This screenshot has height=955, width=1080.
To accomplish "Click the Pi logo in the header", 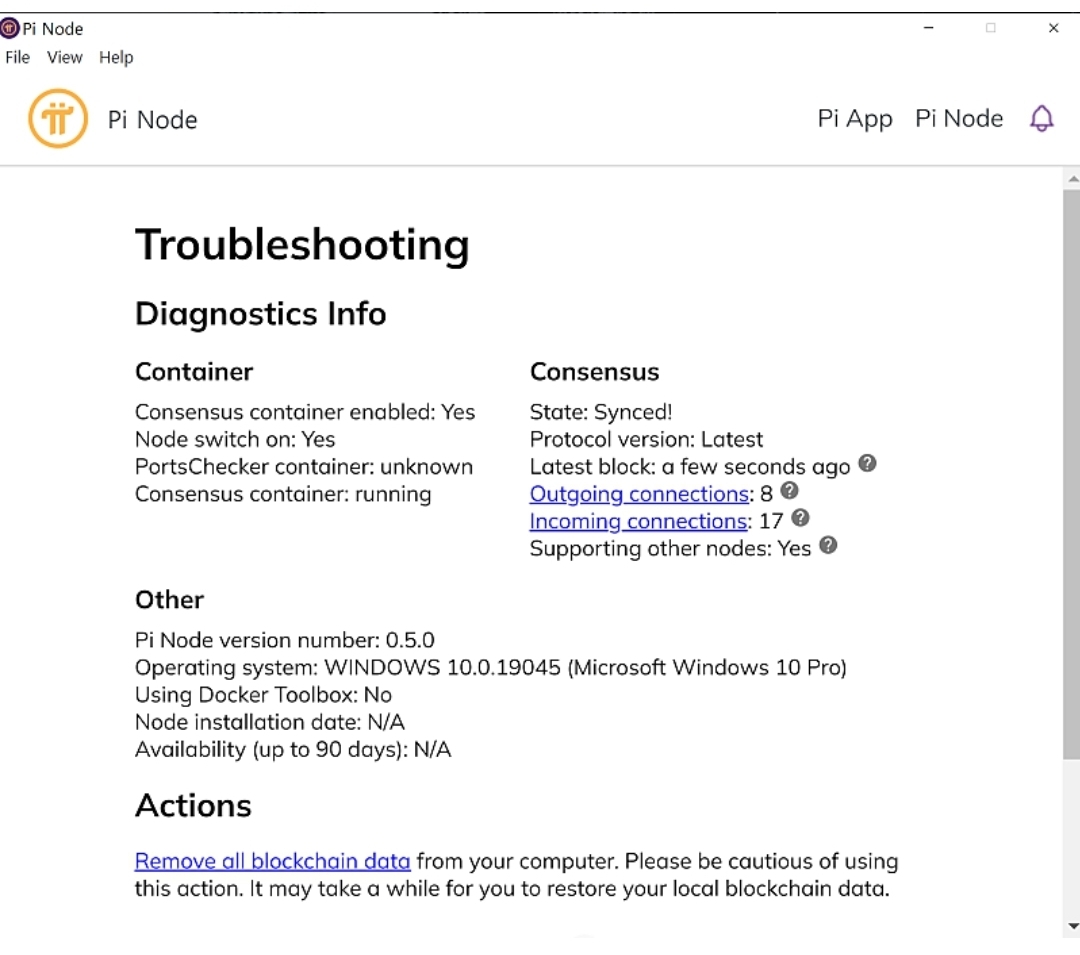I will 58,120.
